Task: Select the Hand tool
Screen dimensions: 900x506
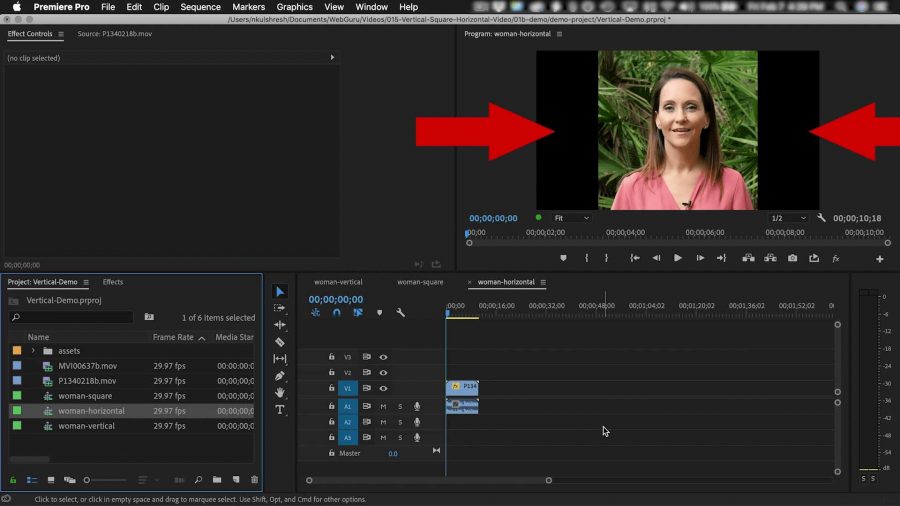Action: coord(280,393)
